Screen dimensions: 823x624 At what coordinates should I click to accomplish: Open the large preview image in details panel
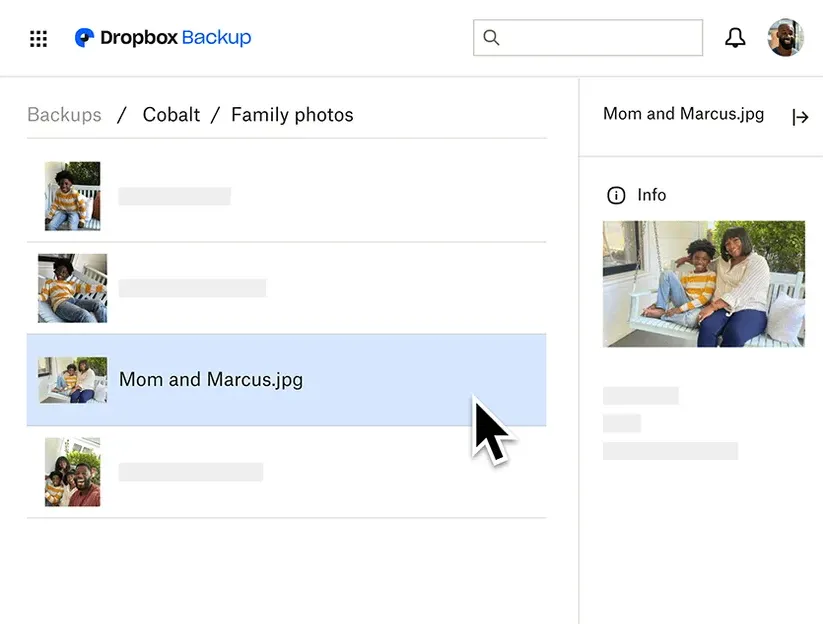(704, 284)
